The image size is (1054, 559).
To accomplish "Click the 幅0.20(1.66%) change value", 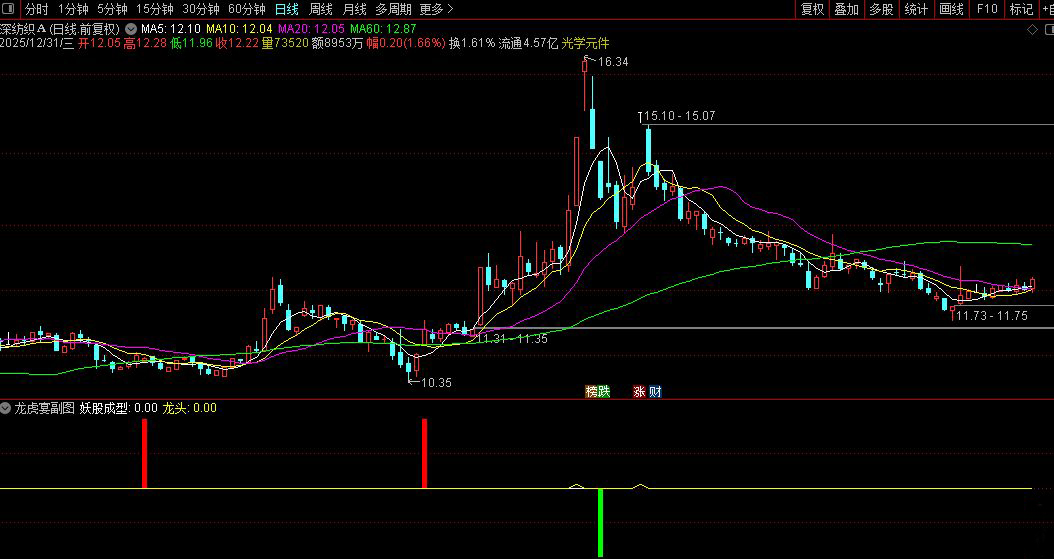I will pyautogui.click(x=406, y=43).
